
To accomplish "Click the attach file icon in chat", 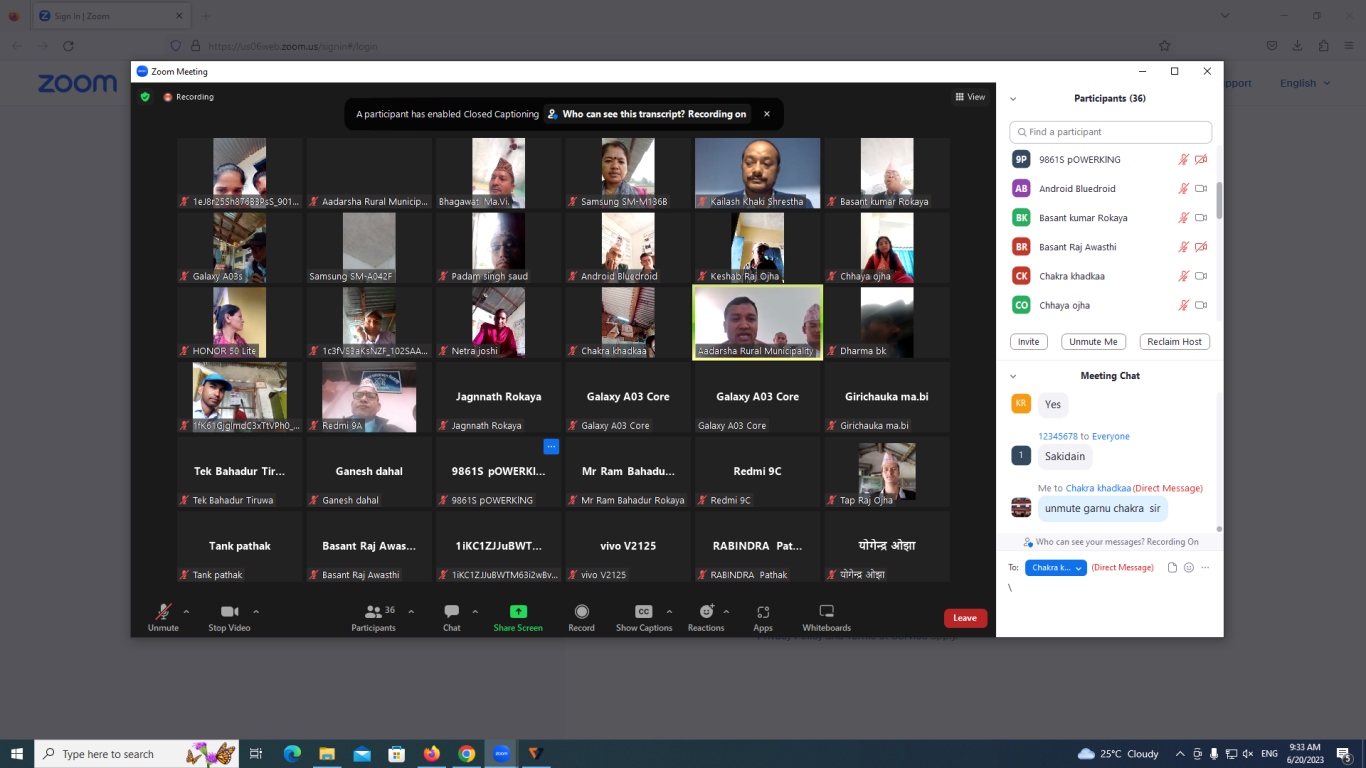I will (x=1172, y=568).
